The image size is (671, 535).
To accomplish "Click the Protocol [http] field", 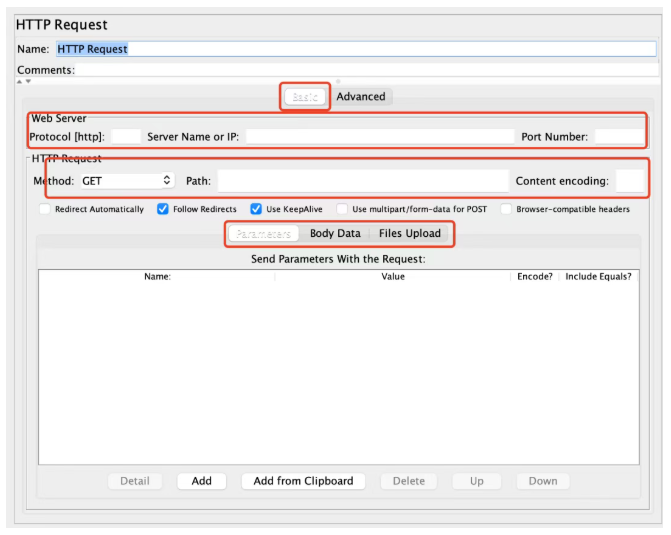I will tap(126, 137).
